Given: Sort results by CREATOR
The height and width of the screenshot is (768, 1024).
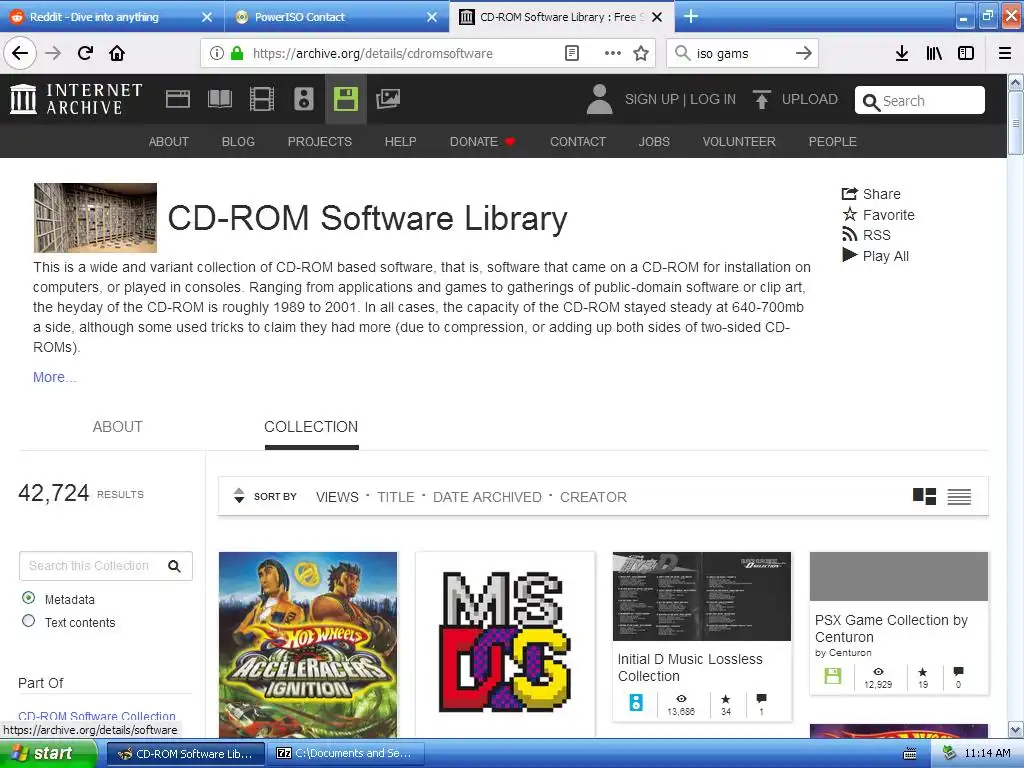Looking at the screenshot, I should (x=593, y=497).
